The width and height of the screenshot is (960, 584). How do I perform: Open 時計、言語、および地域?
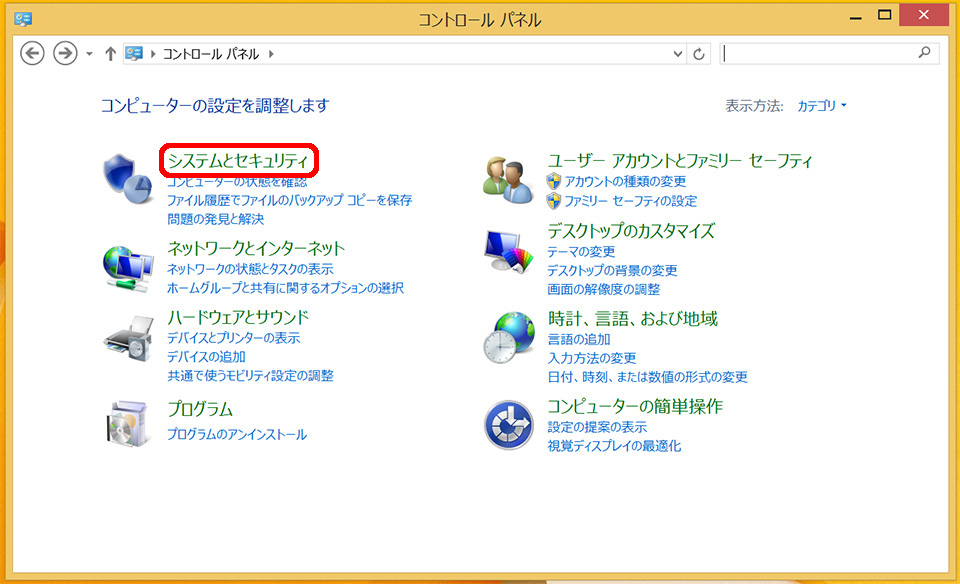pyautogui.click(x=632, y=319)
